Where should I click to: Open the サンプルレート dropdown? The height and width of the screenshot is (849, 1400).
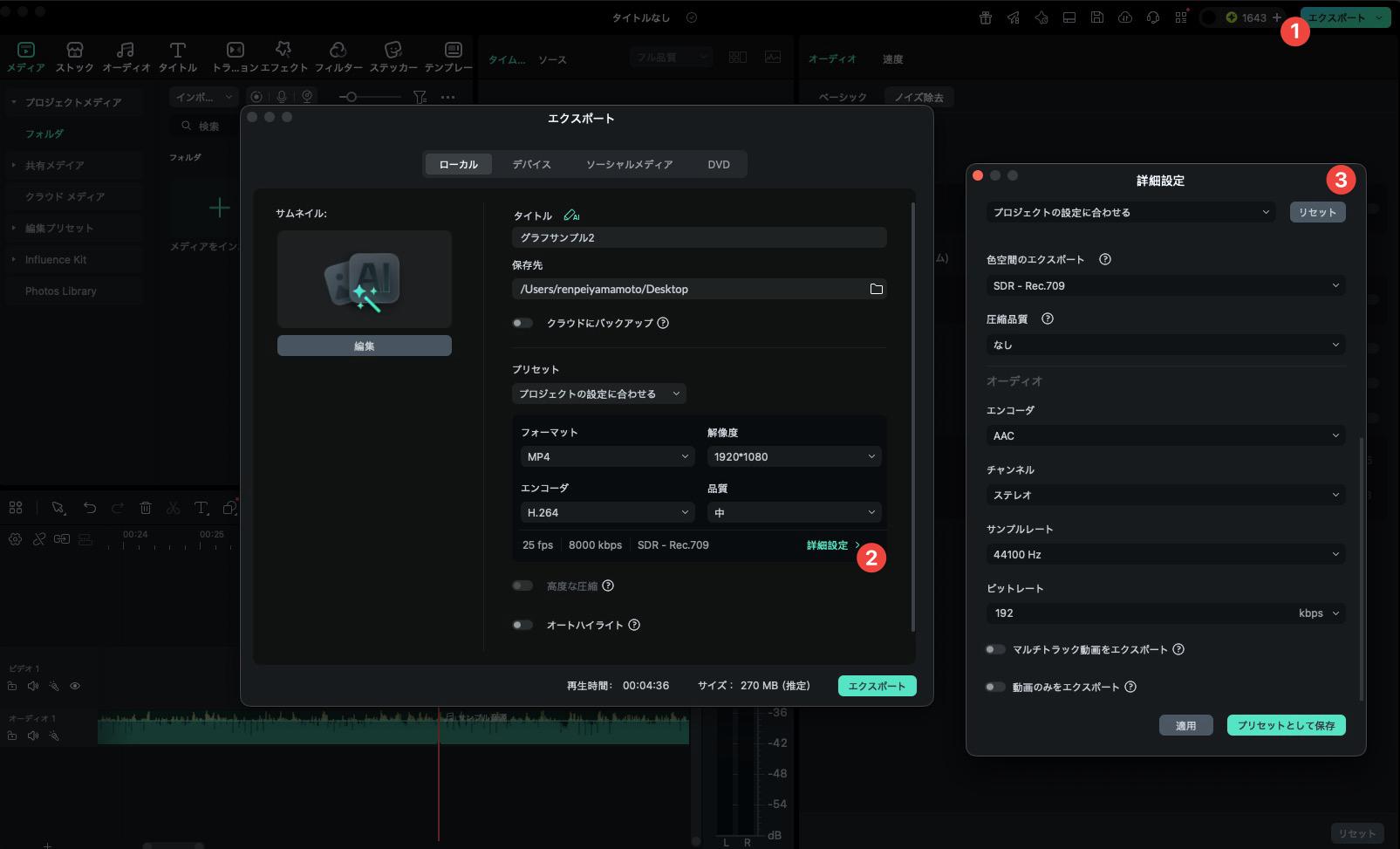tap(1164, 553)
